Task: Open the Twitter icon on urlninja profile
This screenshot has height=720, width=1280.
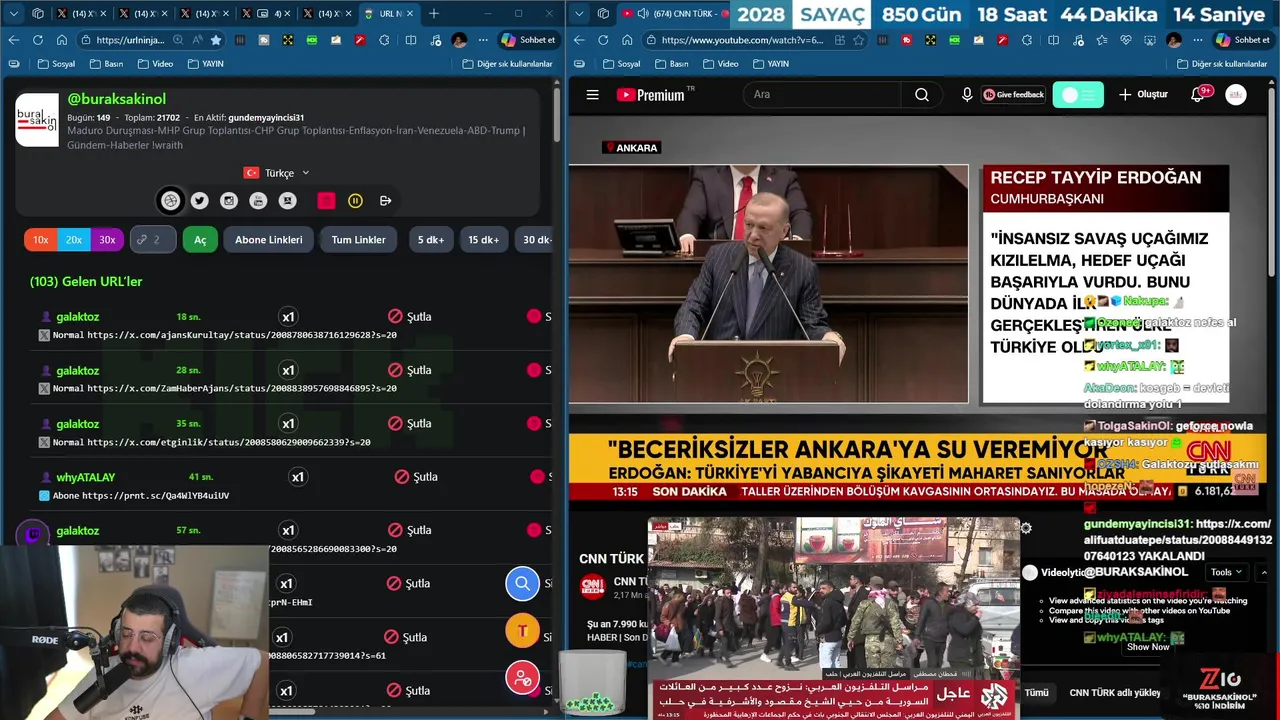Action: (200, 201)
